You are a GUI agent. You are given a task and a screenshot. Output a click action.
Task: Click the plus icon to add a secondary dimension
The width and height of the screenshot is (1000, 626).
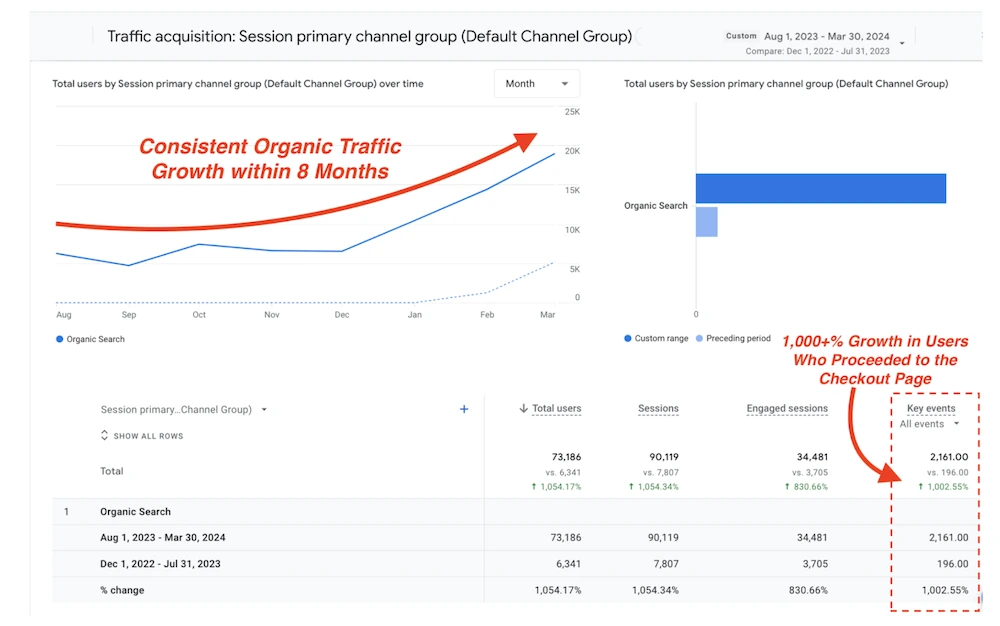click(463, 409)
